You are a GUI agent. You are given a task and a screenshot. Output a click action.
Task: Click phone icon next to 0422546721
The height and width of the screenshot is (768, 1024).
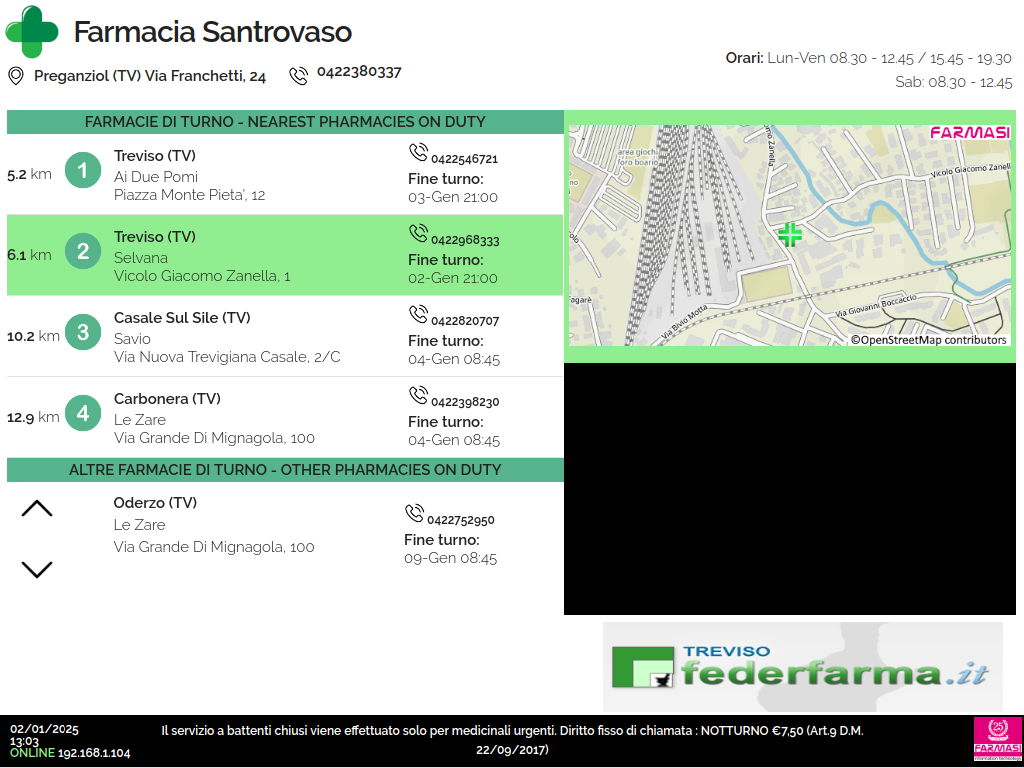coord(418,153)
